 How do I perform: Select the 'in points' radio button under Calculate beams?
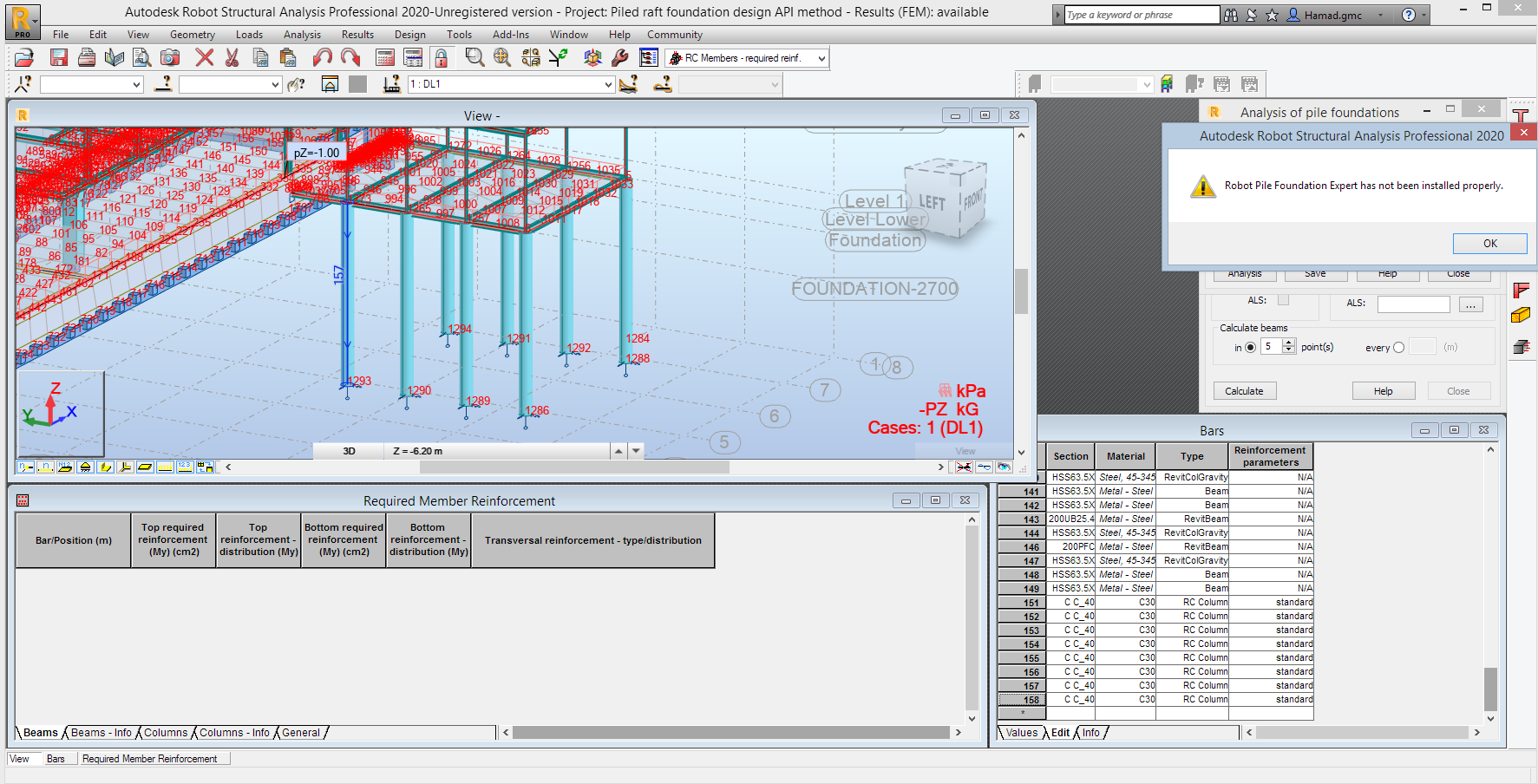(x=1250, y=347)
